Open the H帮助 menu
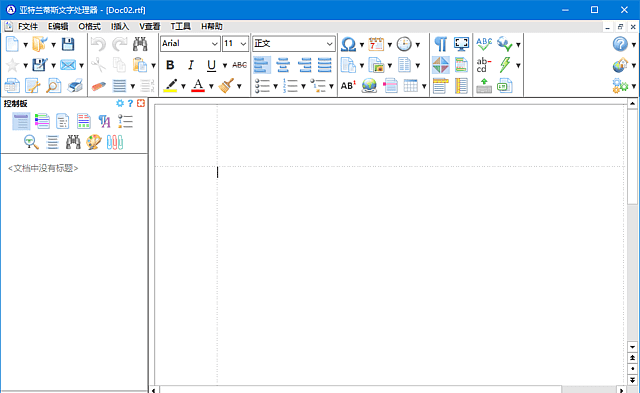The image size is (640, 393). point(211,27)
